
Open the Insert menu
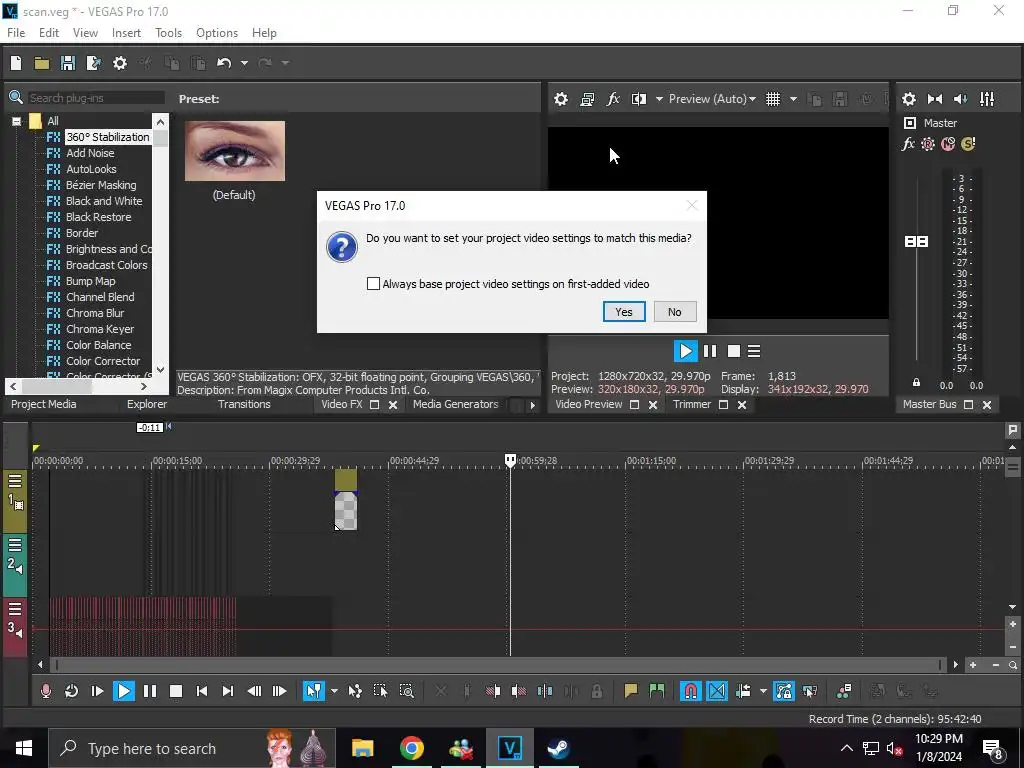pyautogui.click(x=126, y=33)
